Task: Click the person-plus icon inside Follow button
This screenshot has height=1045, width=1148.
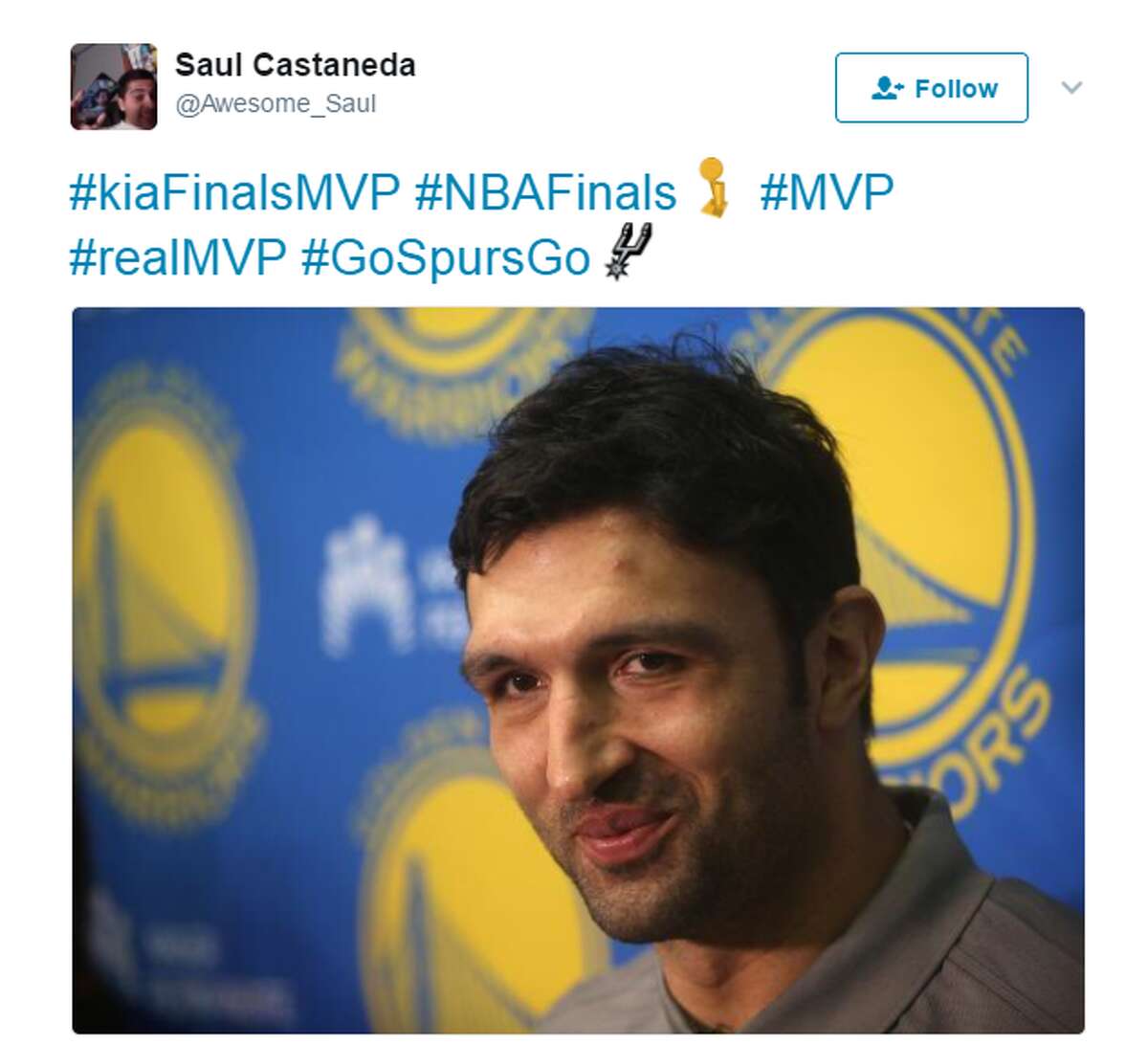Action: point(887,89)
